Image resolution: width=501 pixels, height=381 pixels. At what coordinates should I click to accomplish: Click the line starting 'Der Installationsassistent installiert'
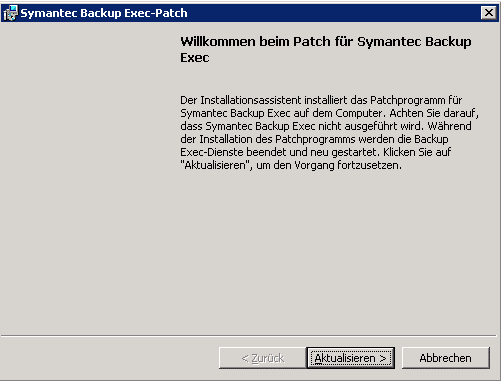(321, 100)
